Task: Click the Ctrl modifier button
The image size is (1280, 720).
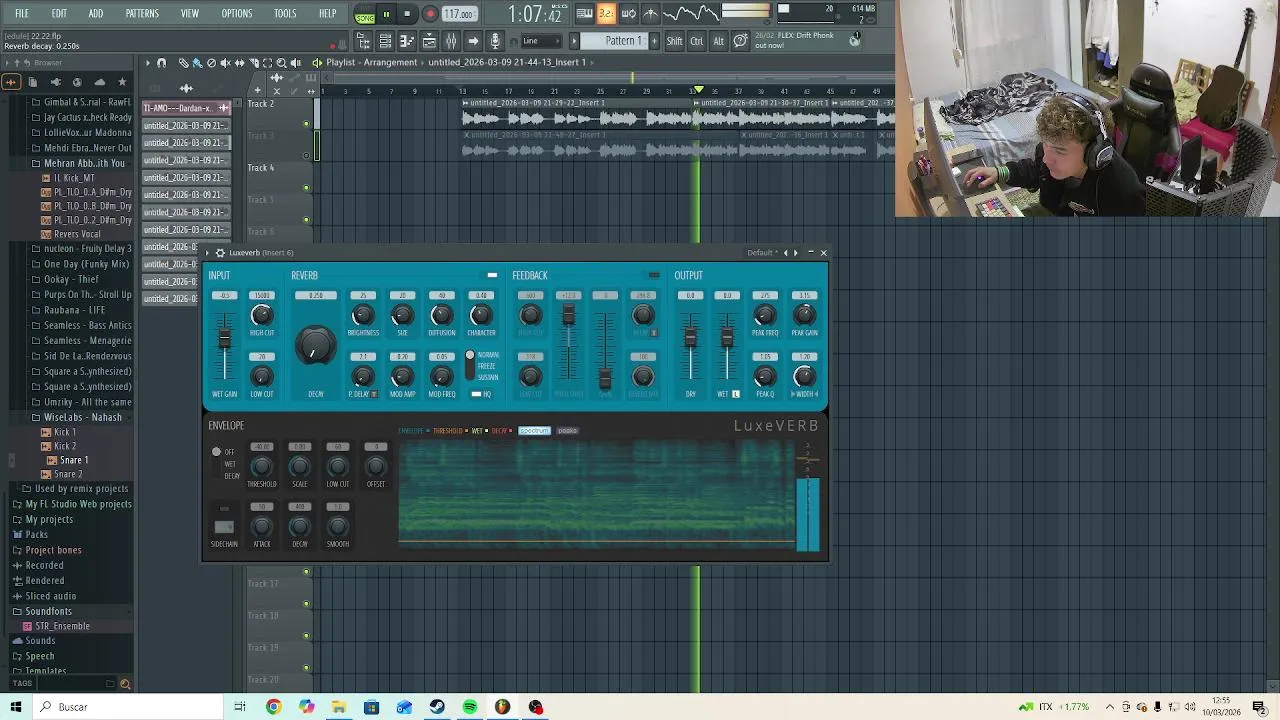Action: coord(696,41)
